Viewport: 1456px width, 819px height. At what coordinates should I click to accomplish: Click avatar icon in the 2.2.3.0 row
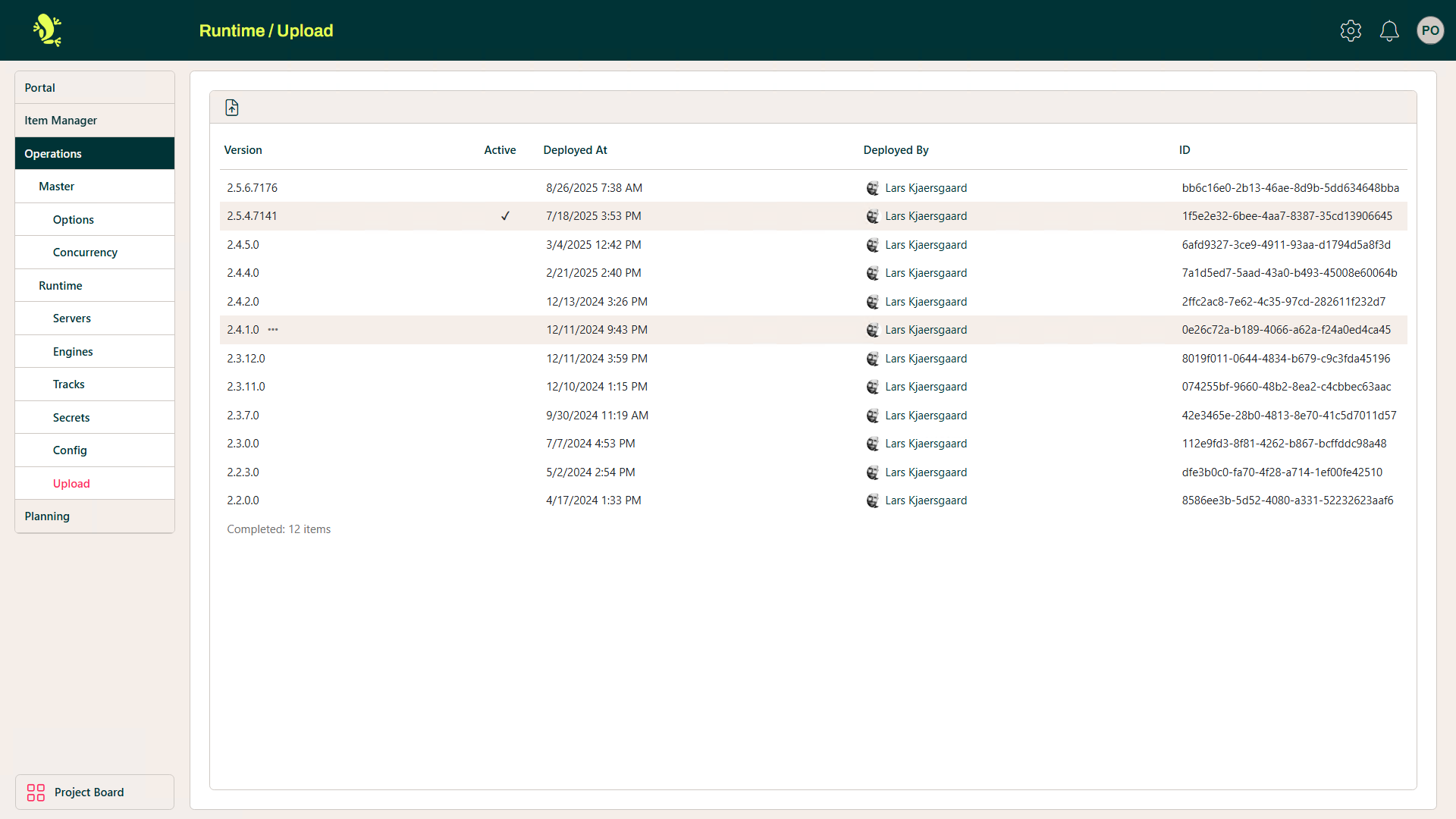pyautogui.click(x=873, y=472)
